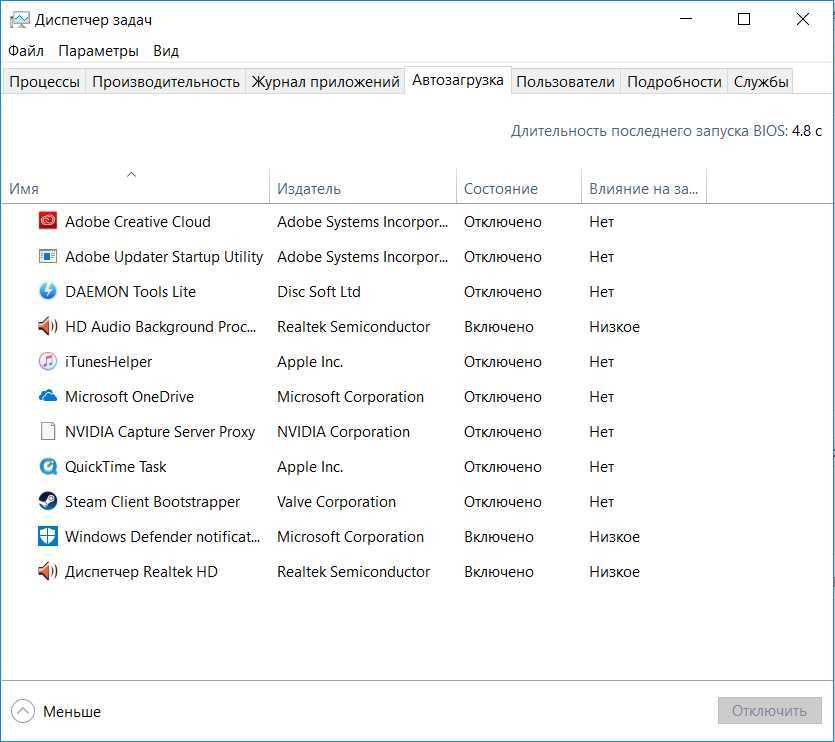Switch to the Службы tab

761,81
